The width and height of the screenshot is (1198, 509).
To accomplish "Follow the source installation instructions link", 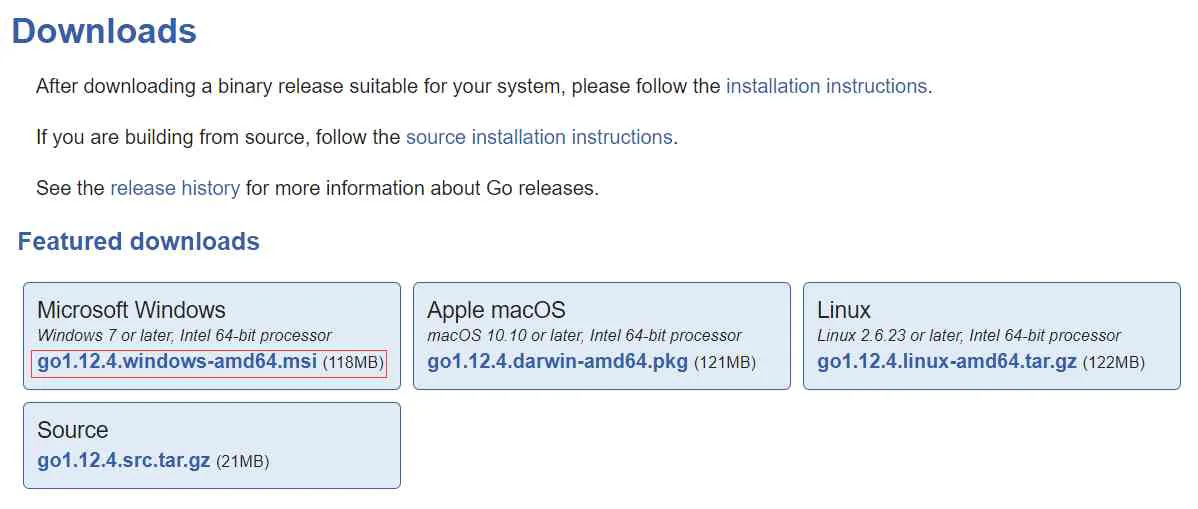I will tap(539, 137).
